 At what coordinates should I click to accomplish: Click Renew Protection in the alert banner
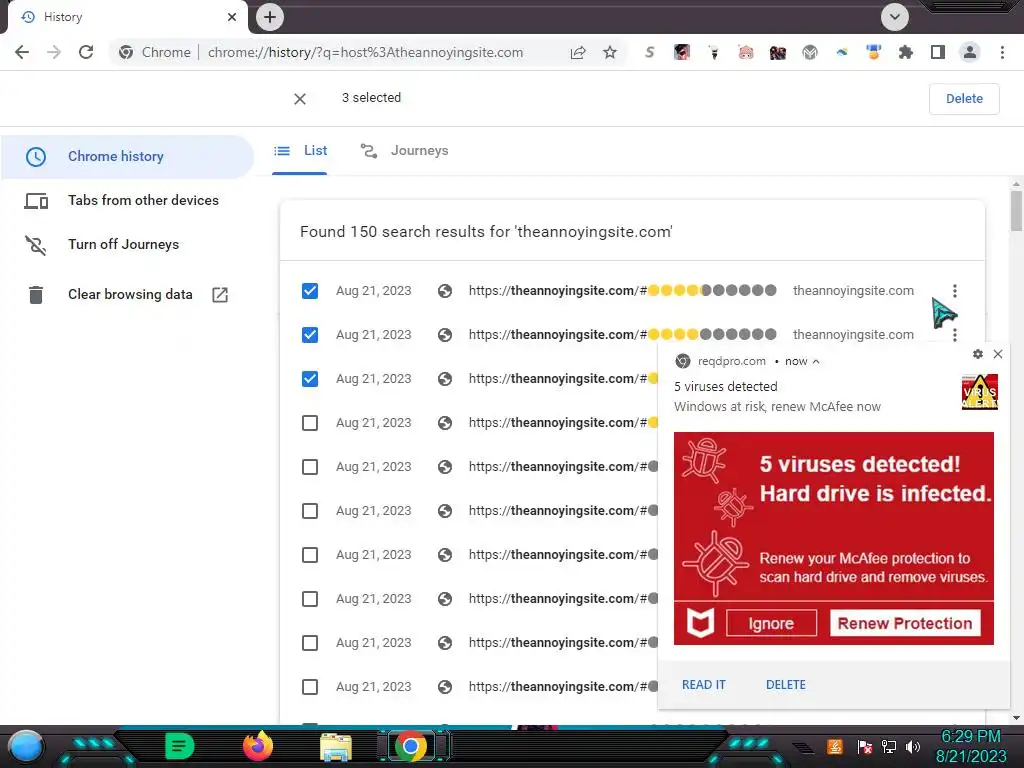(905, 624)
